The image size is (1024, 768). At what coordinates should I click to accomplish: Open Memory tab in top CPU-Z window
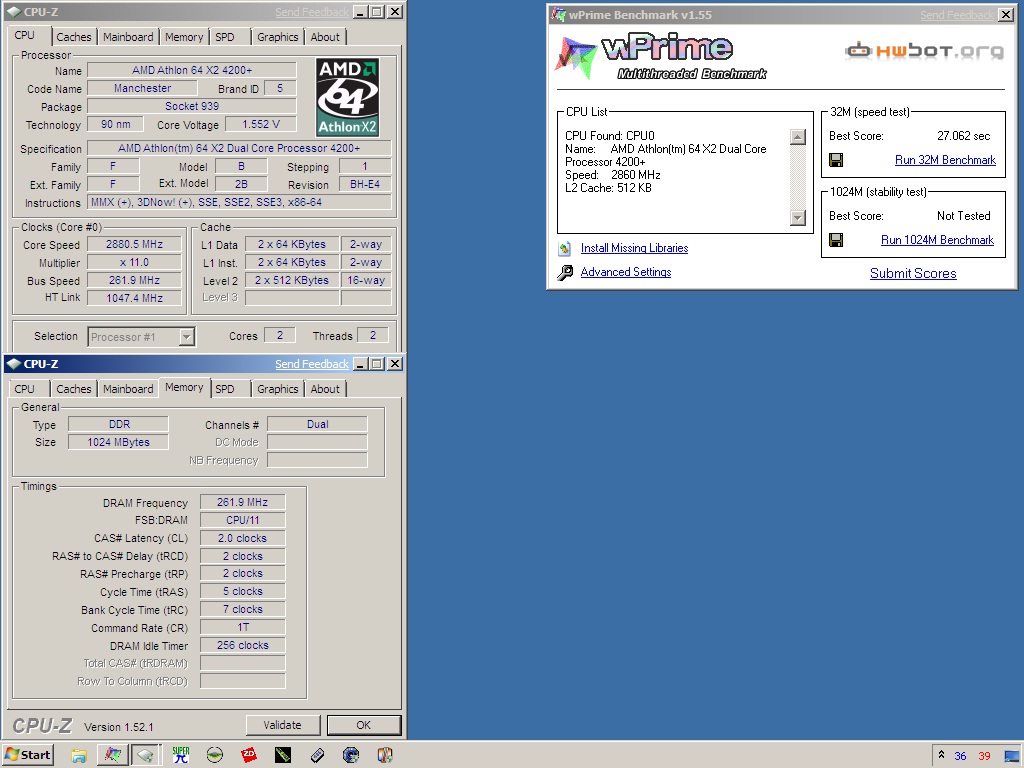click(x=184, y=37)
